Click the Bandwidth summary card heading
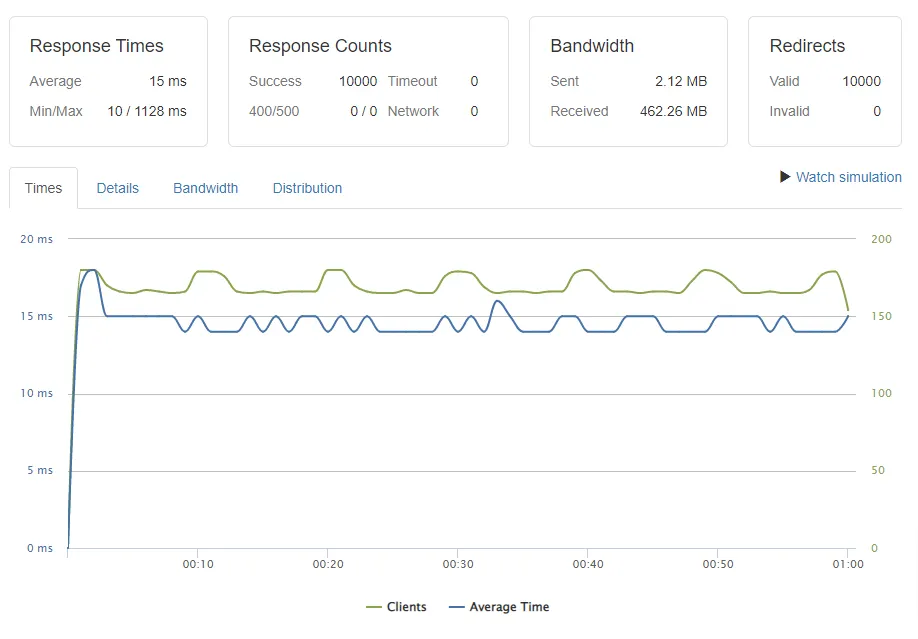918x639 pixels. 592,46
